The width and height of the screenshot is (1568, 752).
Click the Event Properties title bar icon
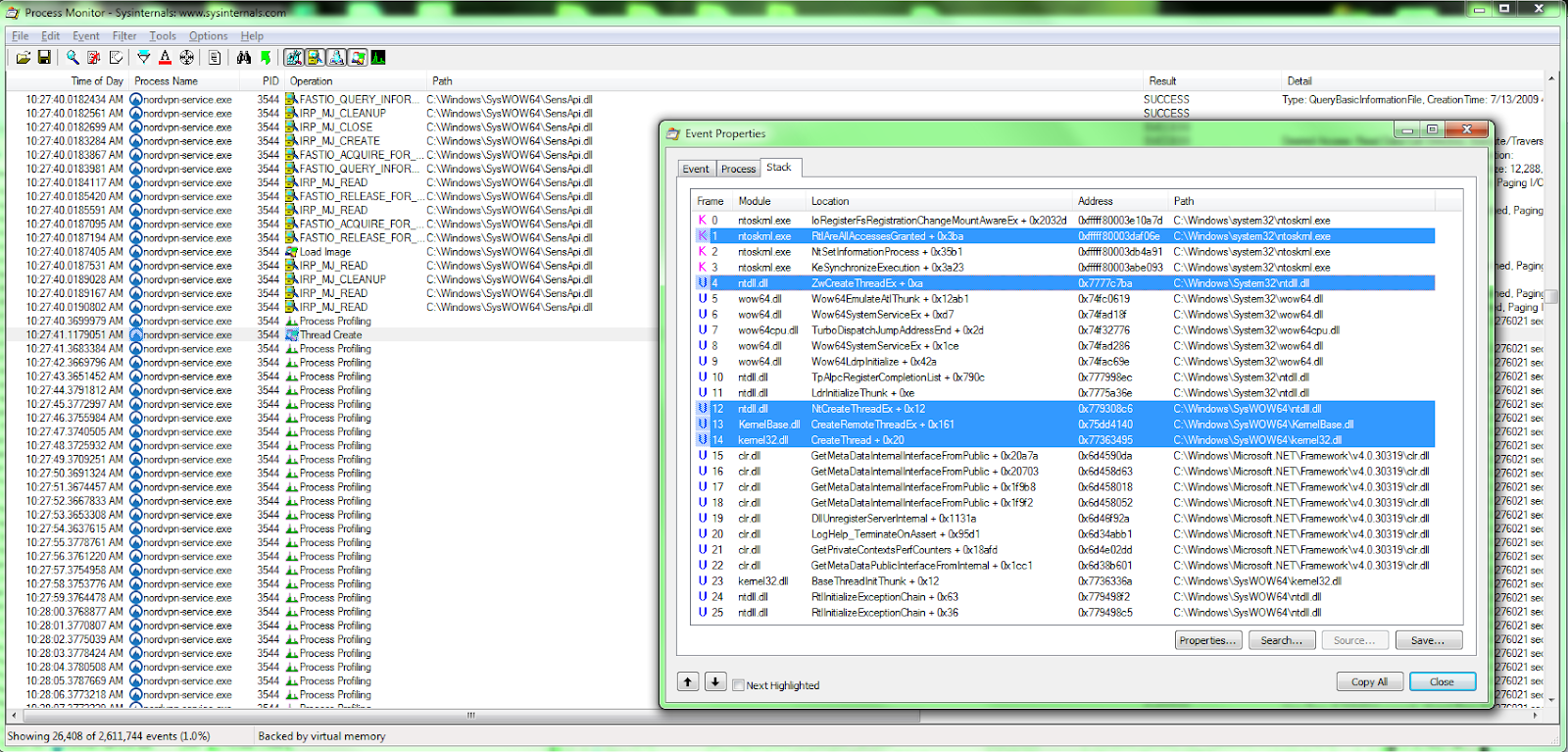(673, 133)
